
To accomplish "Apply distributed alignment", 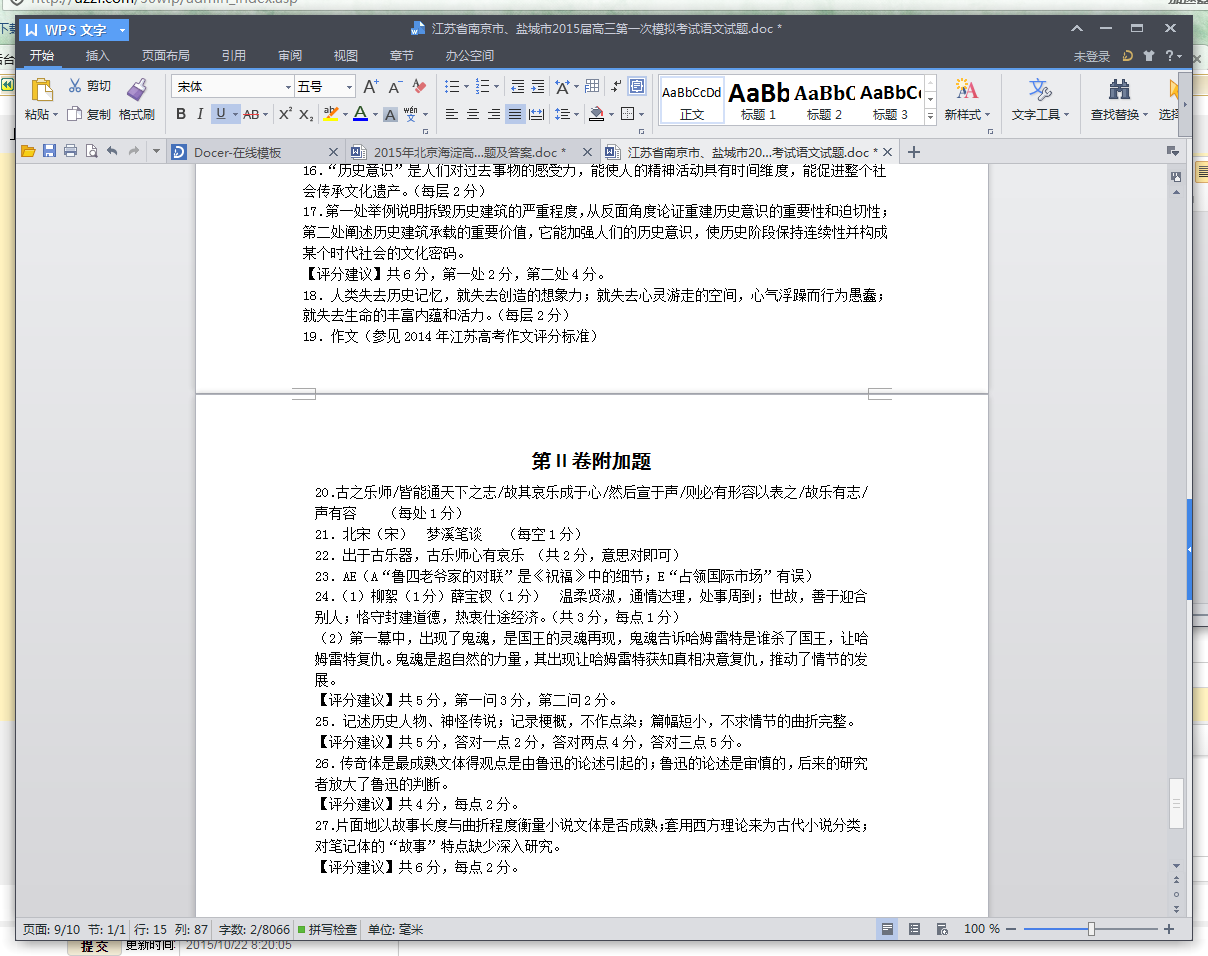I will pyautogui.click(x=536, y=114).
